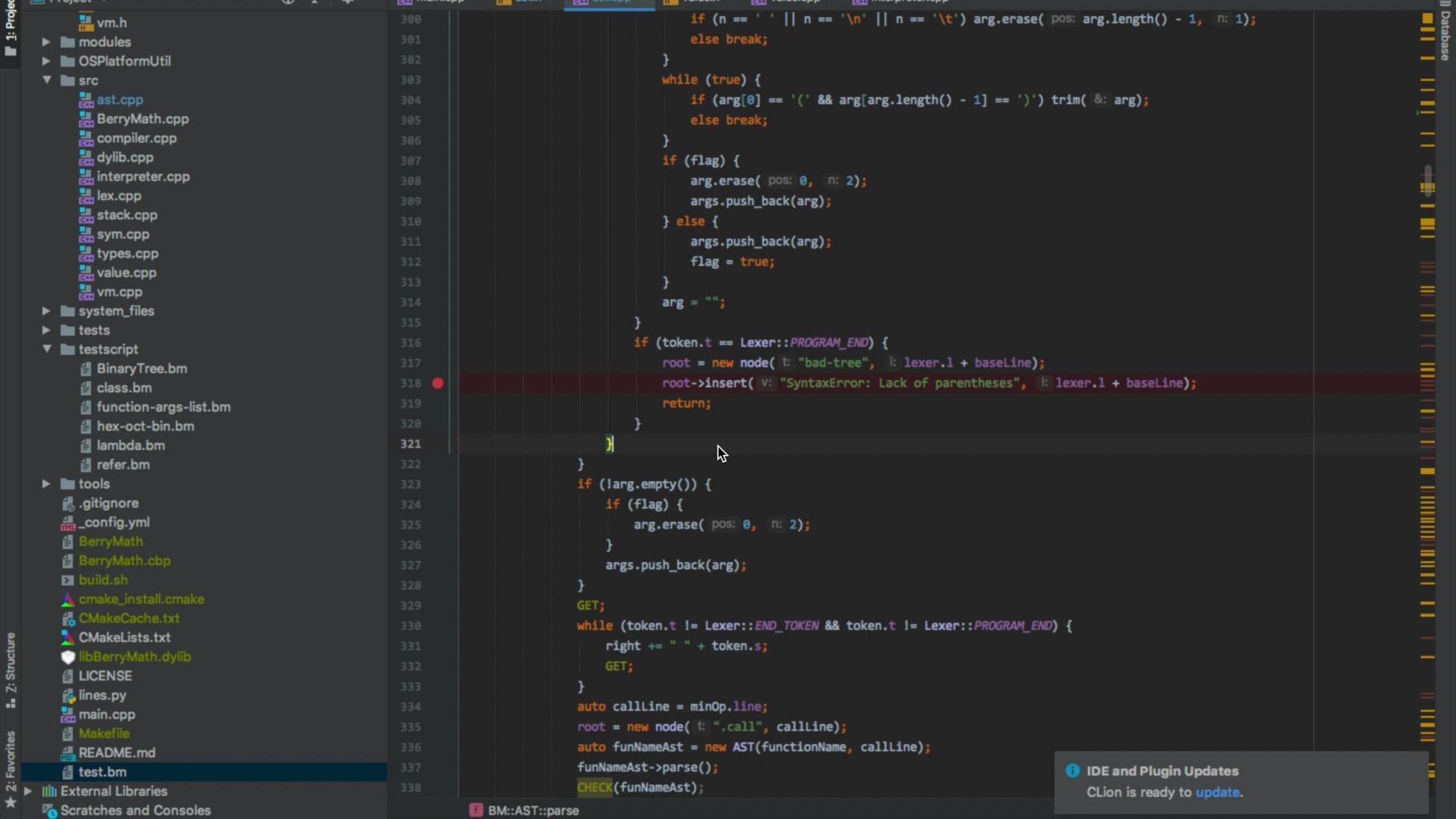Click the IDE updates info icon
The width and height of the screenshot is (1456, 819).
pos(1072,770)
